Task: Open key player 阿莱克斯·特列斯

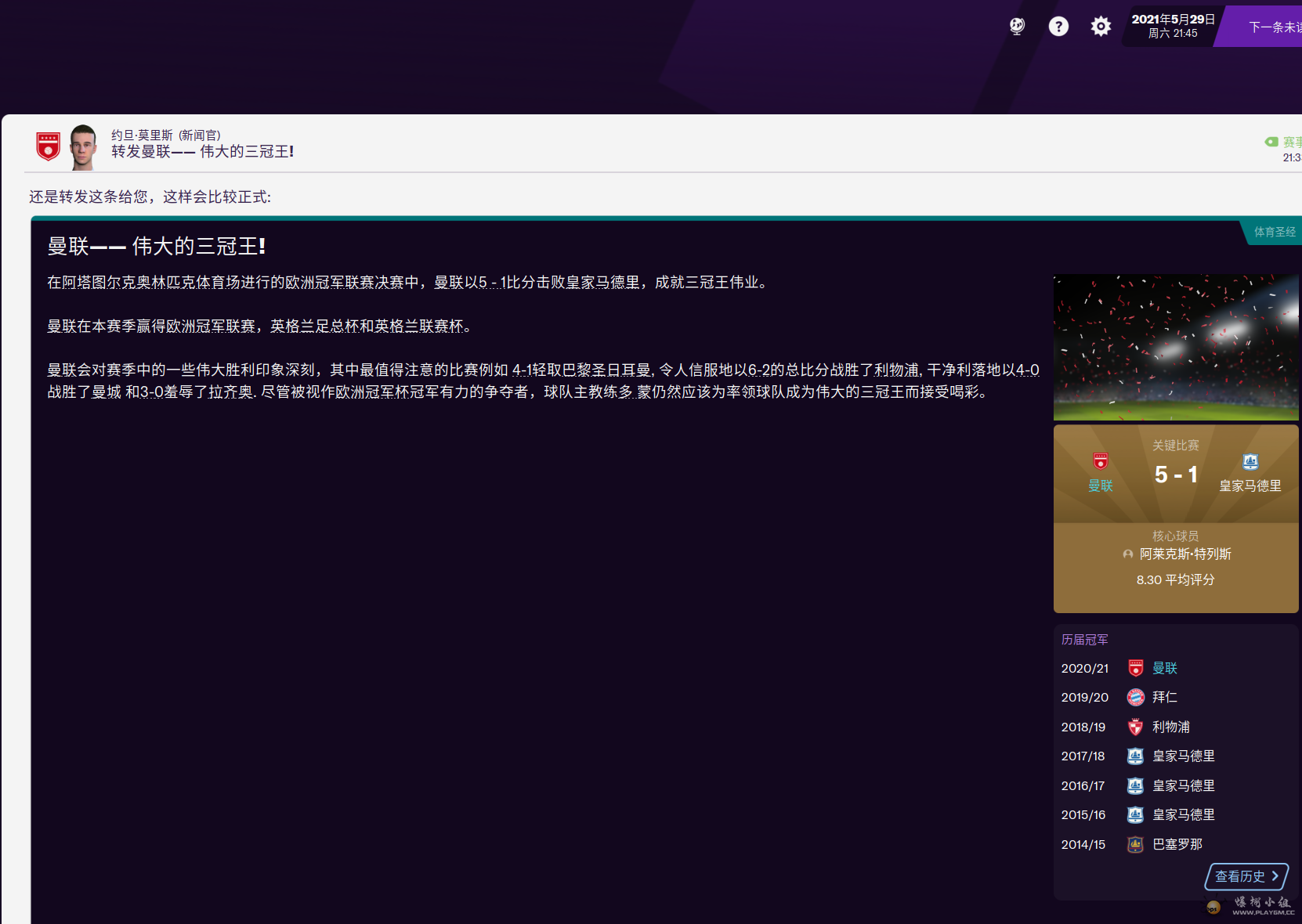Action: [x=1185, y=554]
